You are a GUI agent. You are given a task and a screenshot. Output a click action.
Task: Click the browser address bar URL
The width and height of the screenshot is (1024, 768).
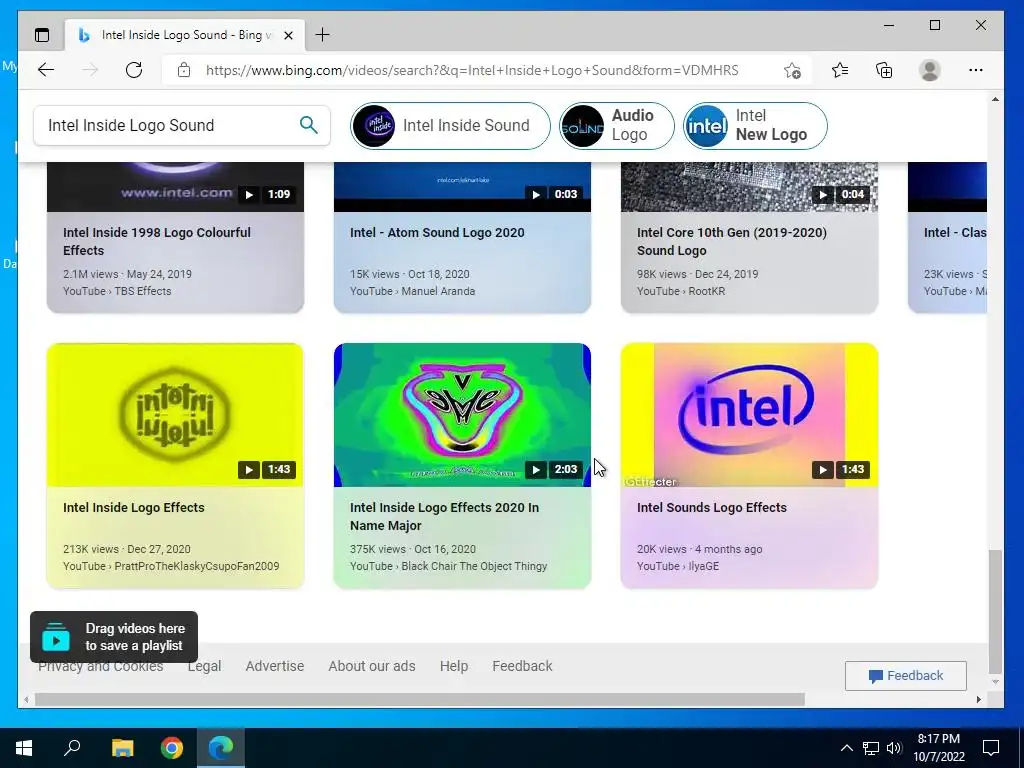[472, 70]
